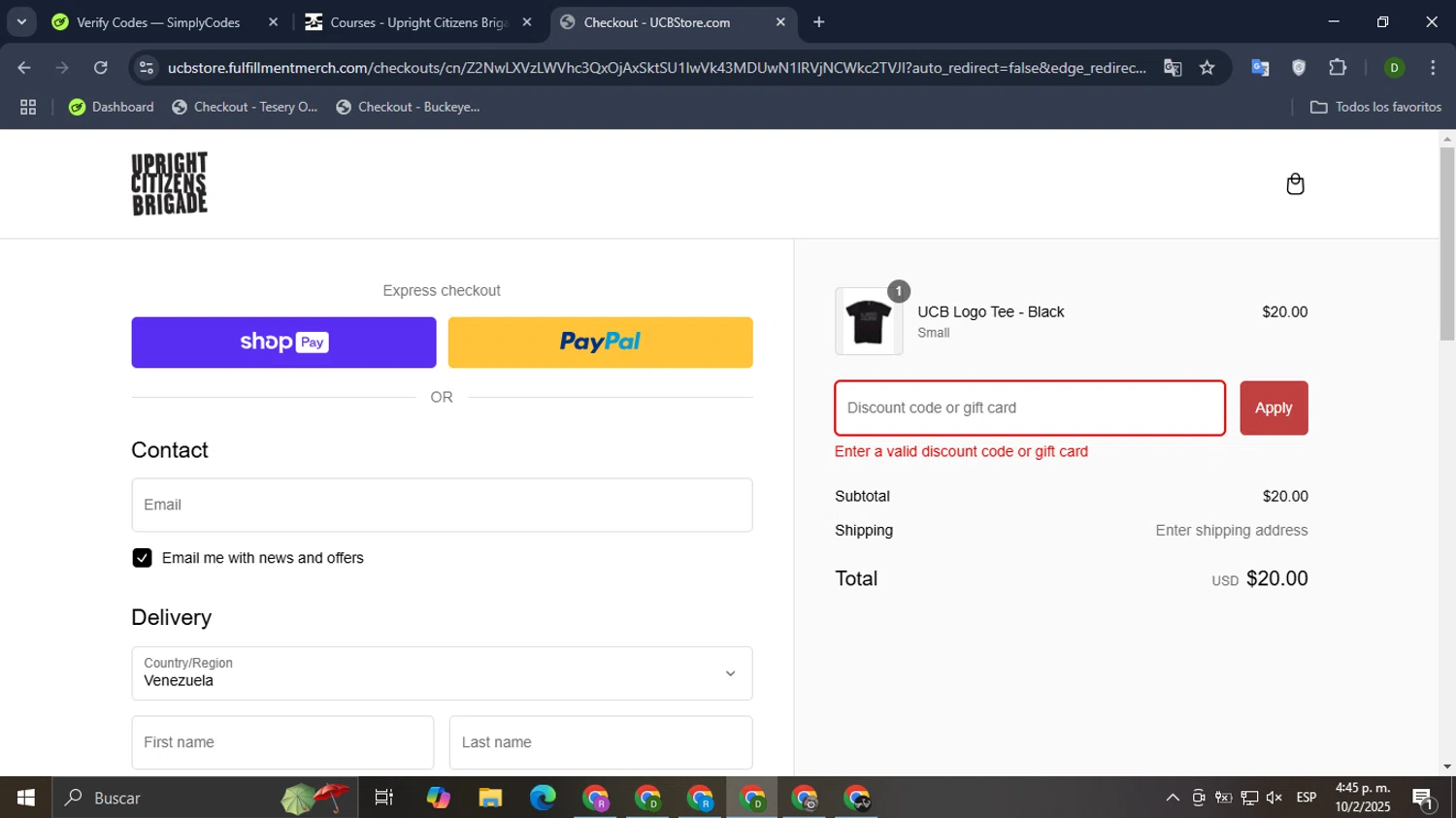Close the Checkout - UCBStore.com tab

tap(780, 22)
